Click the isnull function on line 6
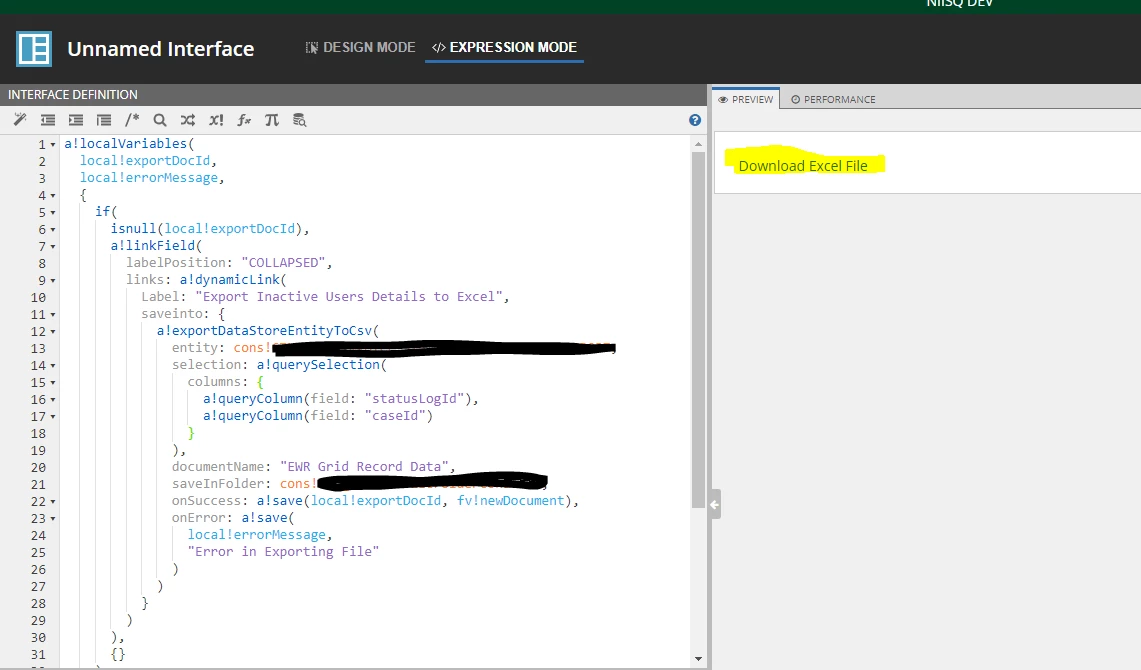This screenshot has height=670, width=1141. pyautogui.click(x=133, y=228)
